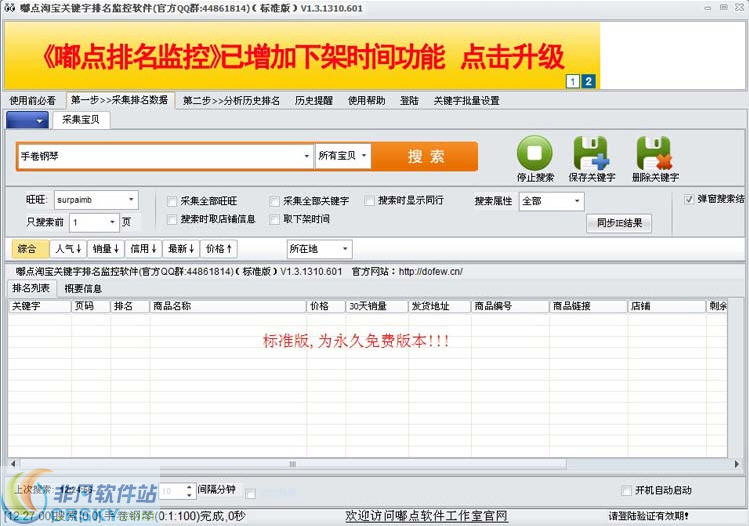Click the 发货地址 column header
Image resolution: width=749 pixels, height=526 pixels.
(x=439, y=306)
